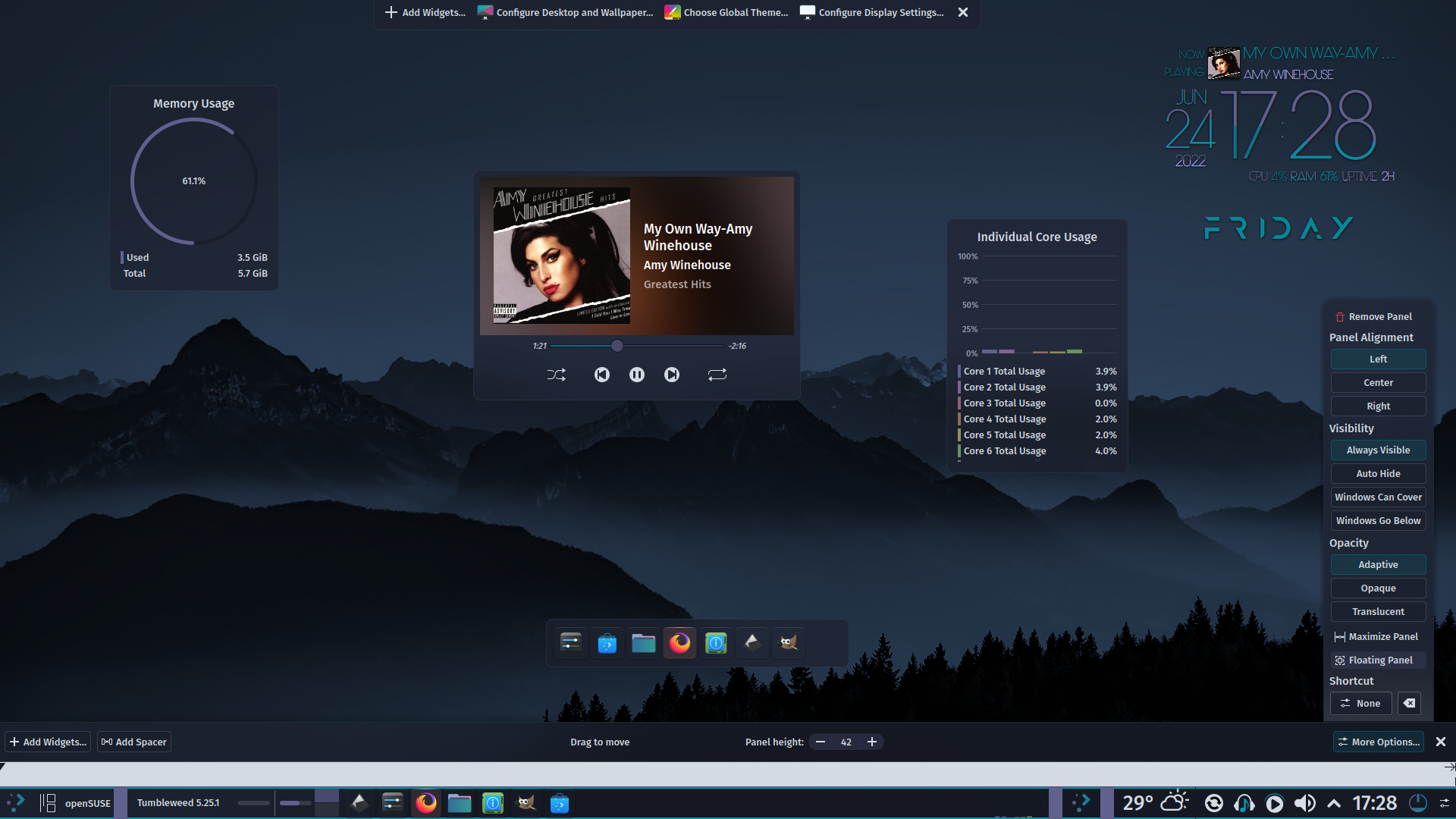1456x819 pixels.
Task: Open Discover store from the desktop dock
Action: pos(607,643)
